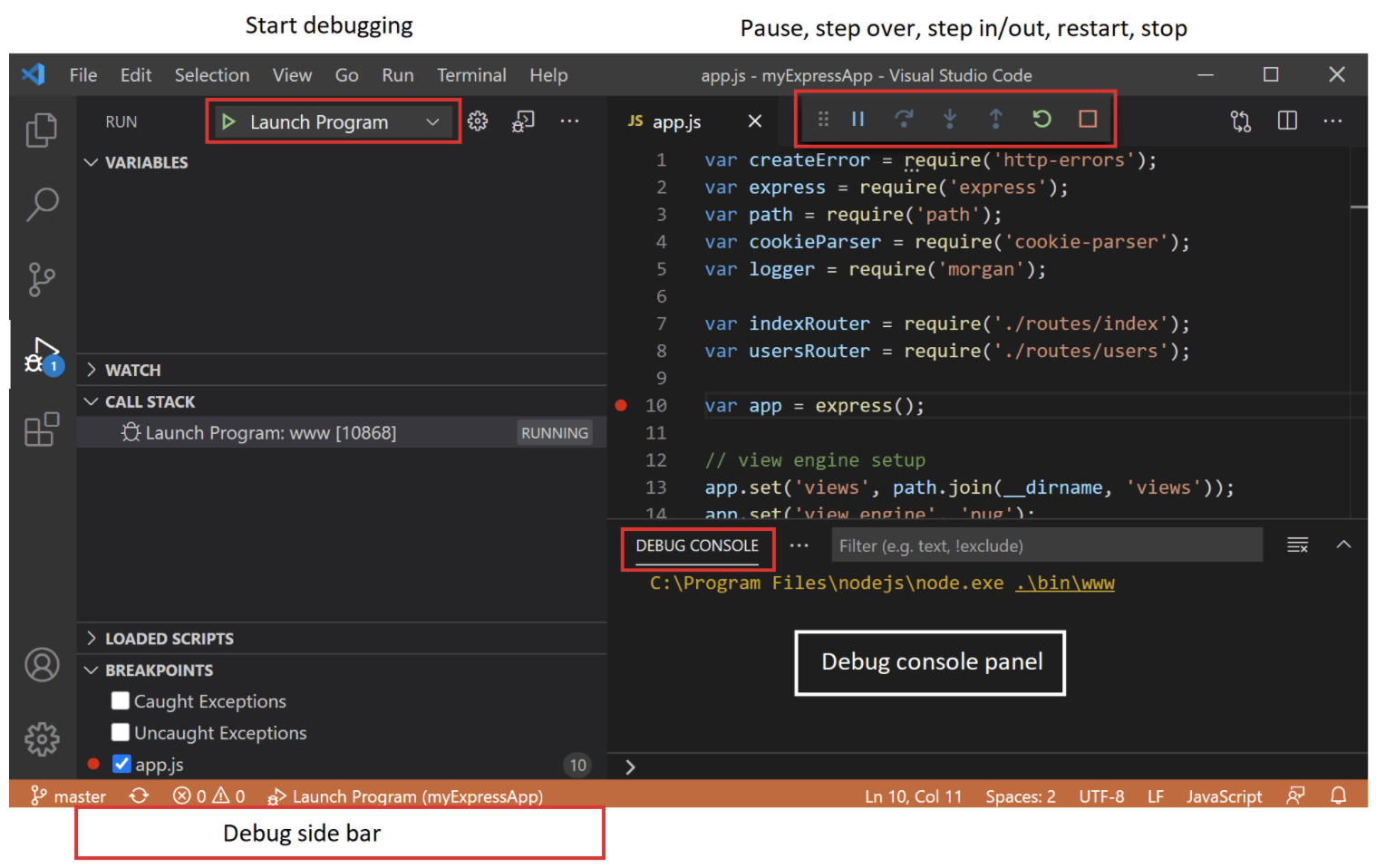Open the Explorer view in activity bar

[42, 130]
